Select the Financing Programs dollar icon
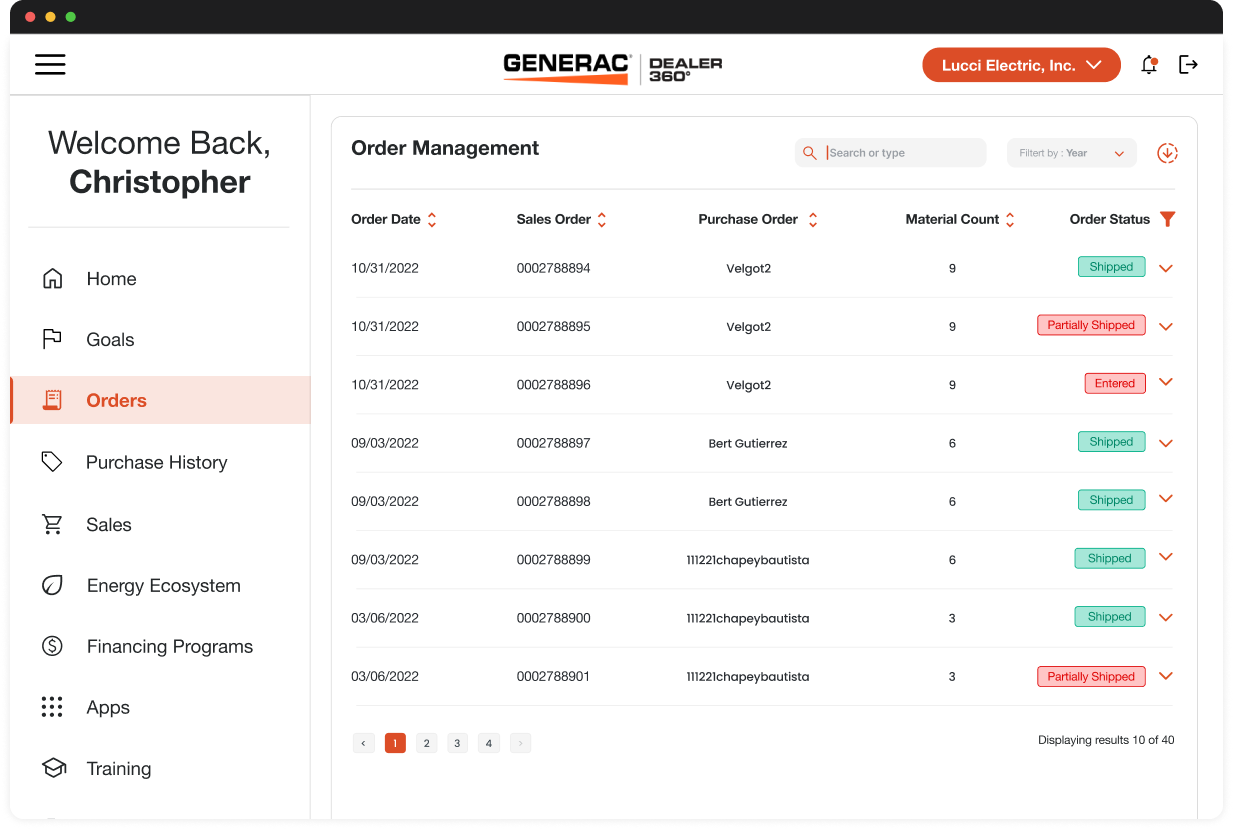Screen dimensions: 1233x829 tap(52, 646)
